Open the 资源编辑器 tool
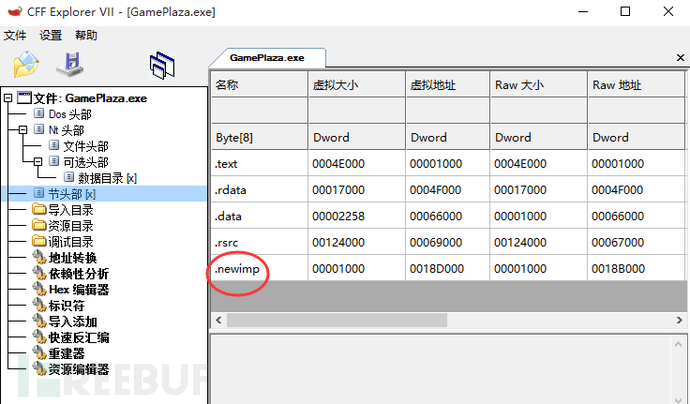 [79, 369]
